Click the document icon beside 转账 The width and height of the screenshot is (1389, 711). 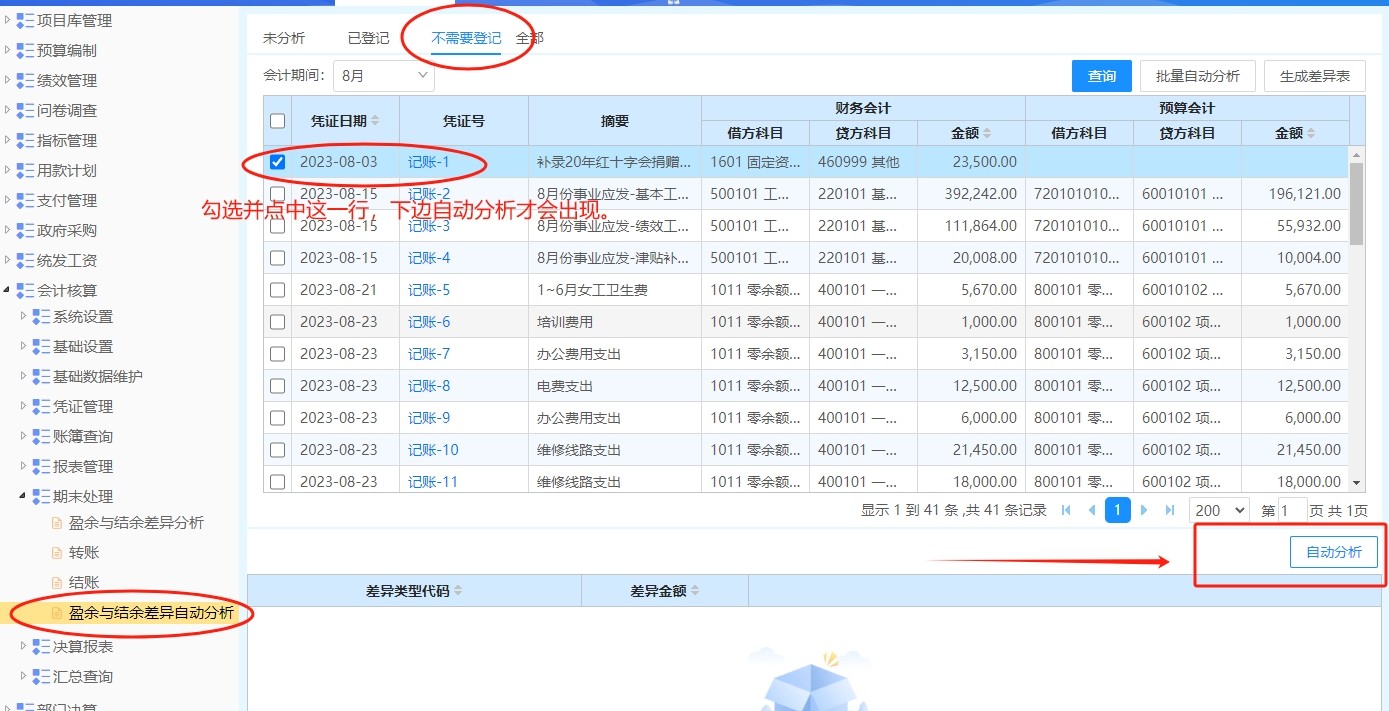[57, 553]
